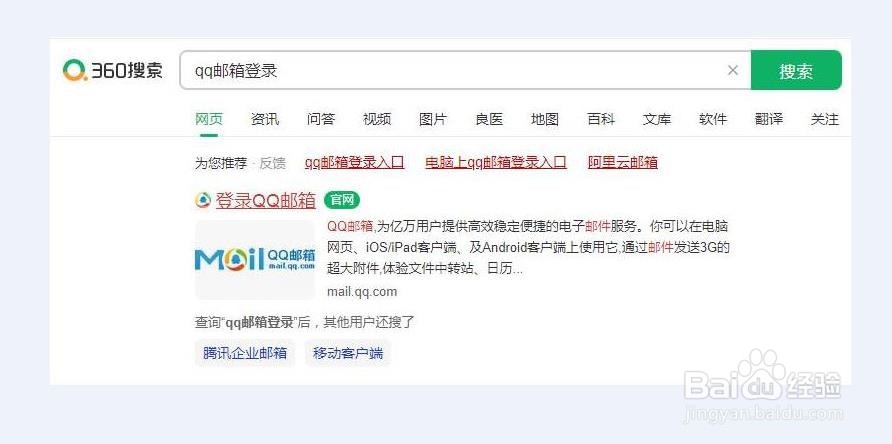Open the 翻译 tab
This screenshot has width=892, height=444.
click(769, 120)
